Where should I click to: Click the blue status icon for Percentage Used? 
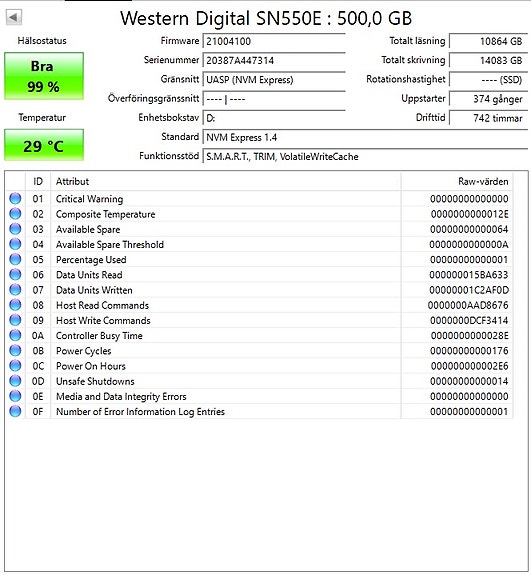click(x=15, y=259)
